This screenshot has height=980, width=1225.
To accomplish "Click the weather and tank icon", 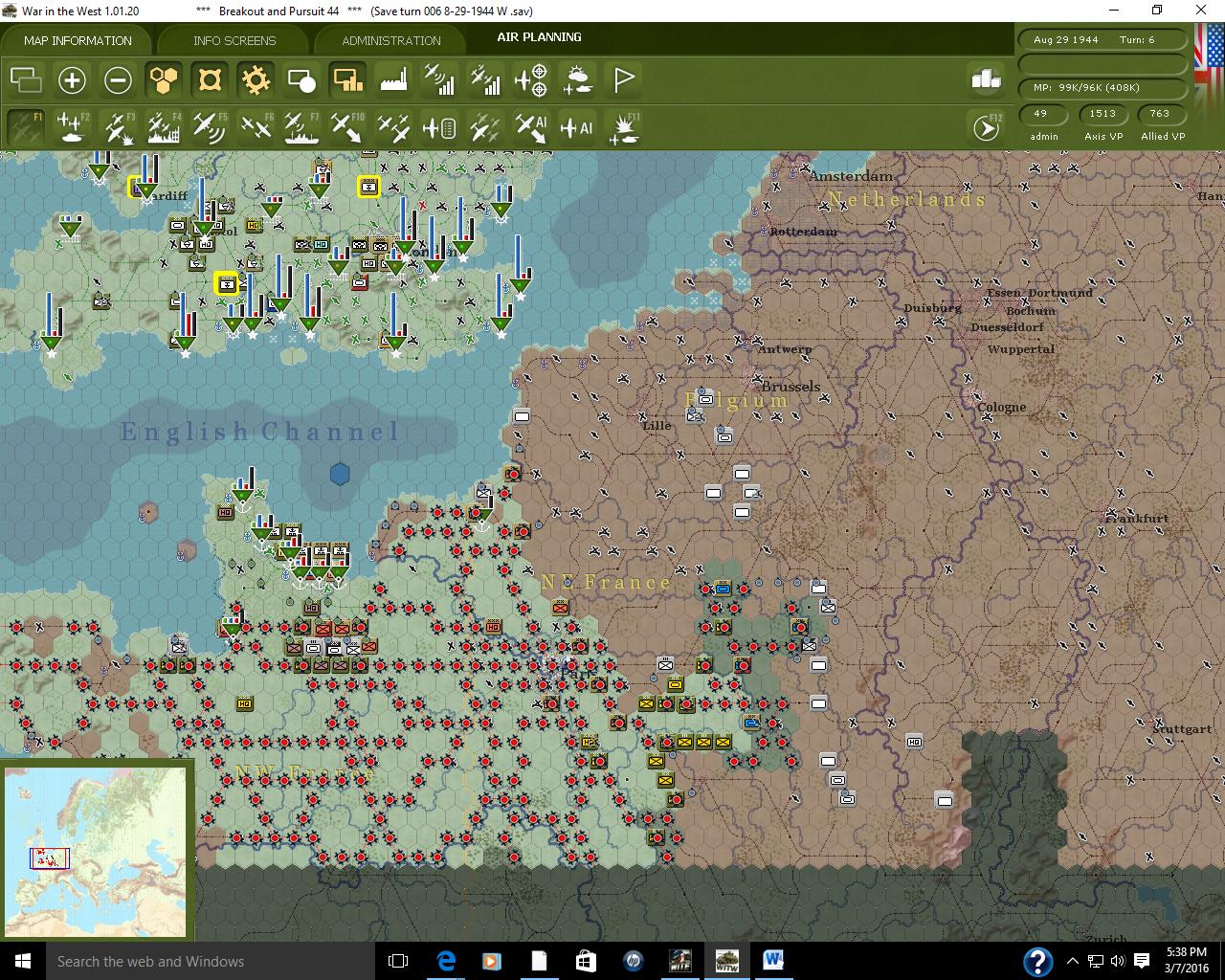I will [x=577, y=79].
